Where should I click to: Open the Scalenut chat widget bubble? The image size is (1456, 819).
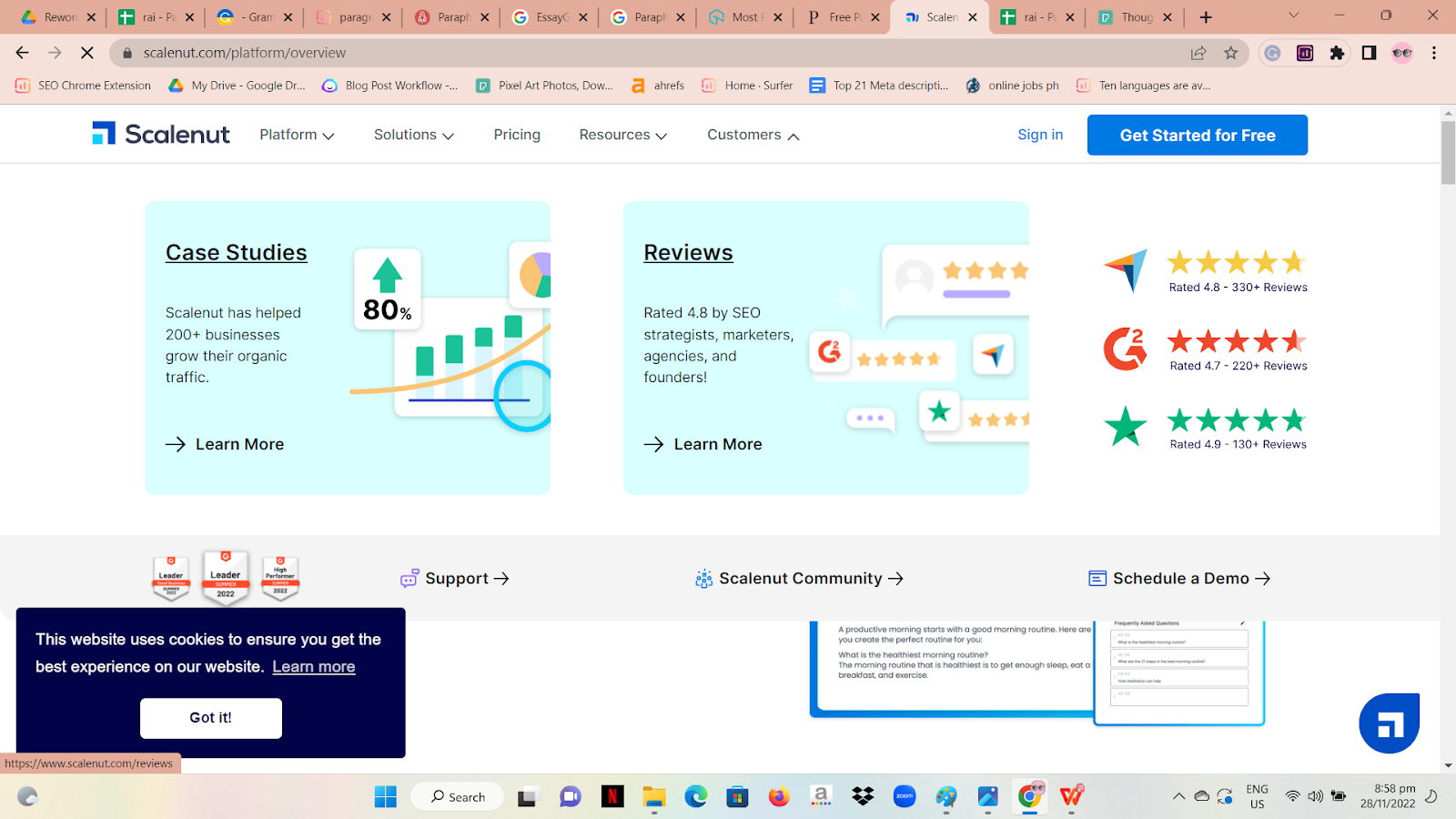click(1390, 723)
